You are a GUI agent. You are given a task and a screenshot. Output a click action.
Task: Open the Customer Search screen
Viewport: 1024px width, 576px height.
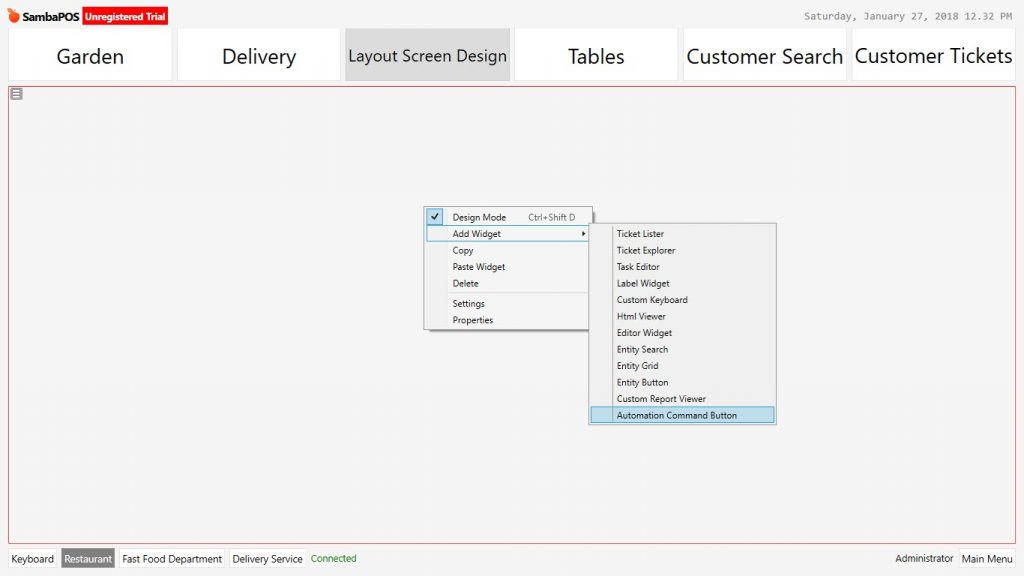click(x=765, y=56)
